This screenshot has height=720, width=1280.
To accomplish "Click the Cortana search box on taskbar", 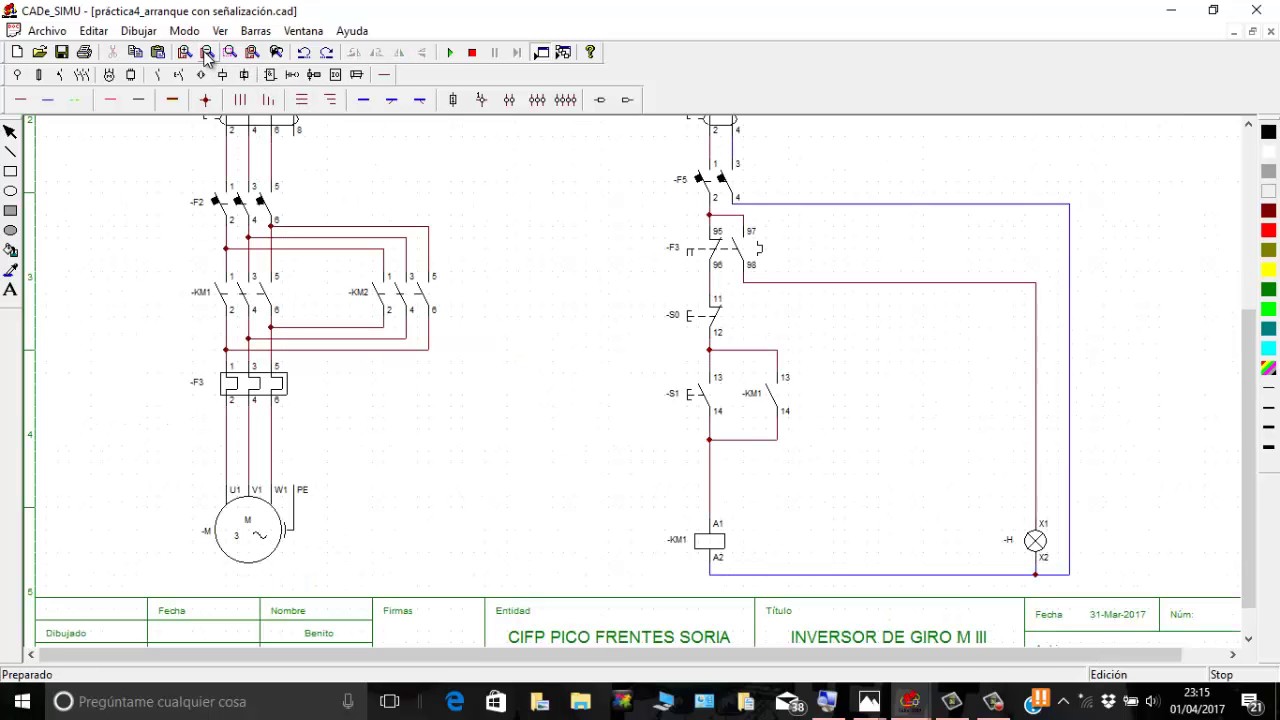I will pos(207,702).
